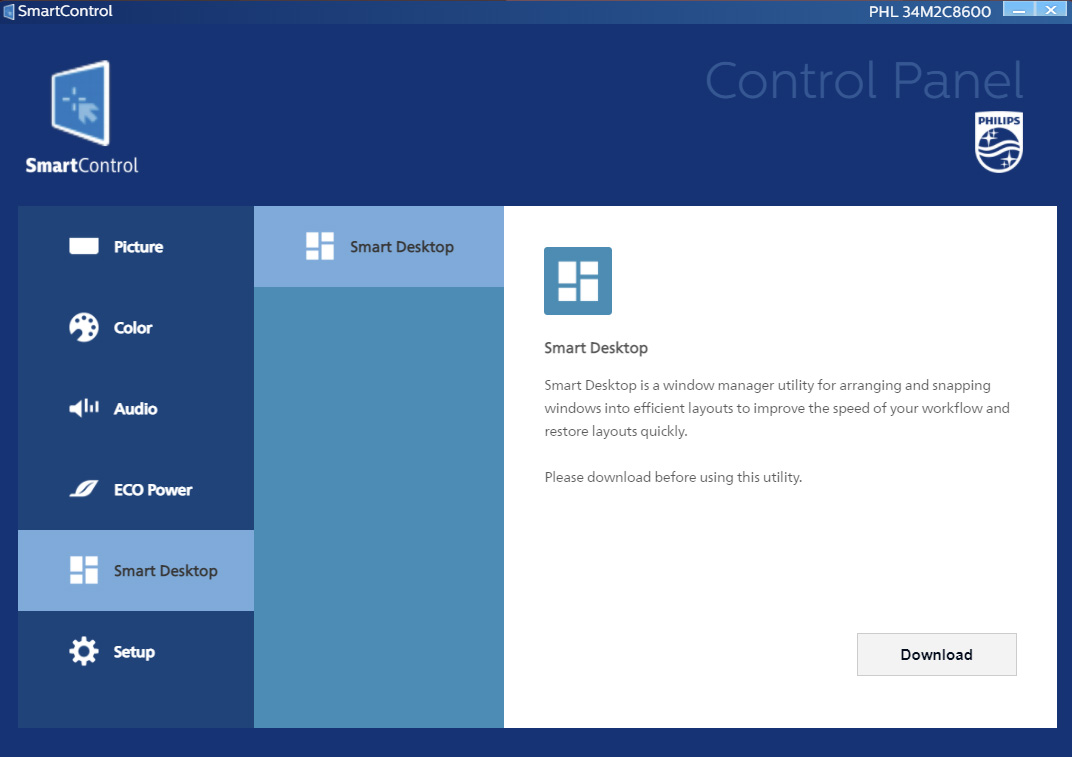The width and height of the screenshot is (1072, 757).
Task: Minimize the SmartControl window
Action: coord(1019,9)
